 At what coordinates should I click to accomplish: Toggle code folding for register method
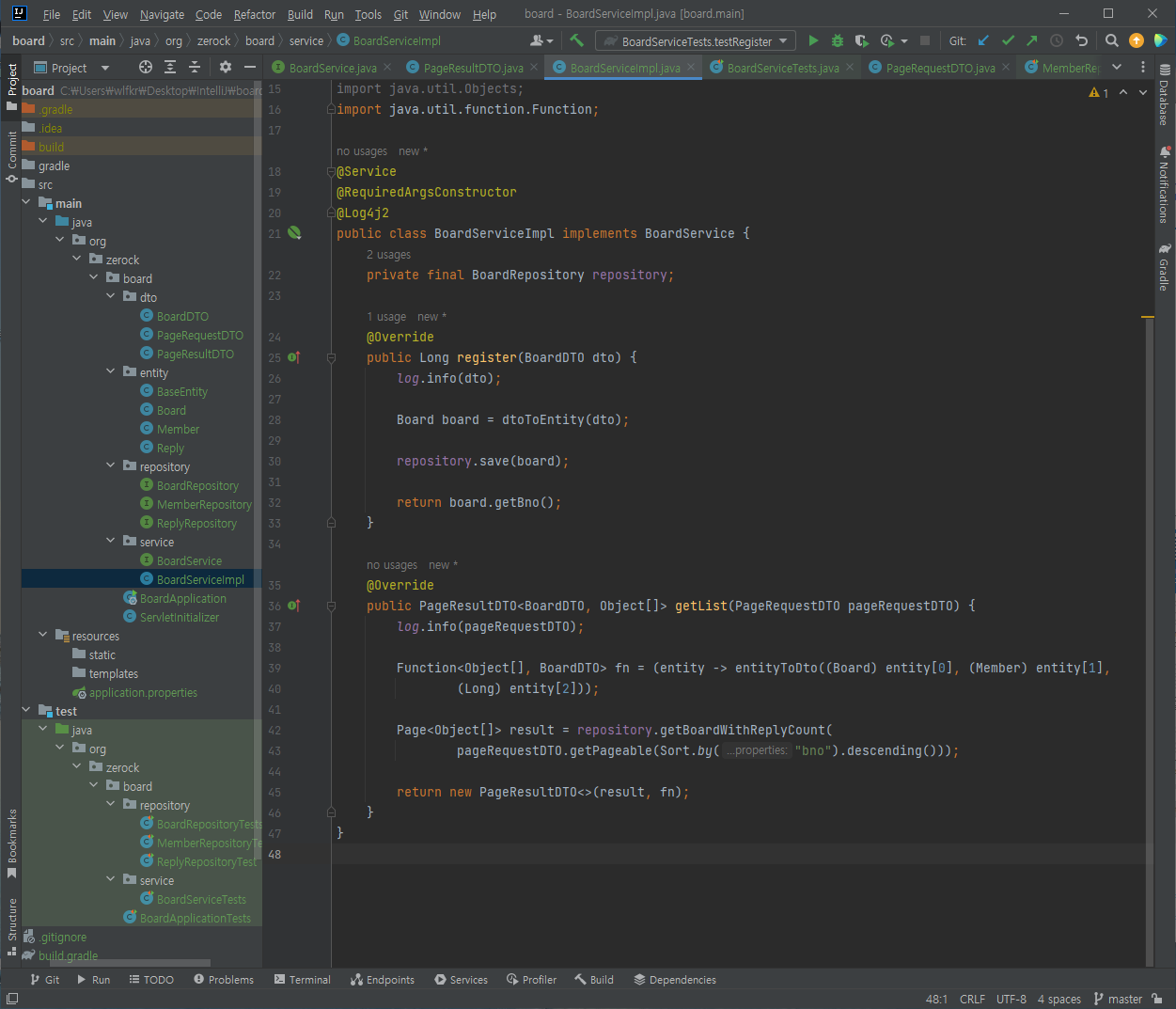(x=331, y=357)
